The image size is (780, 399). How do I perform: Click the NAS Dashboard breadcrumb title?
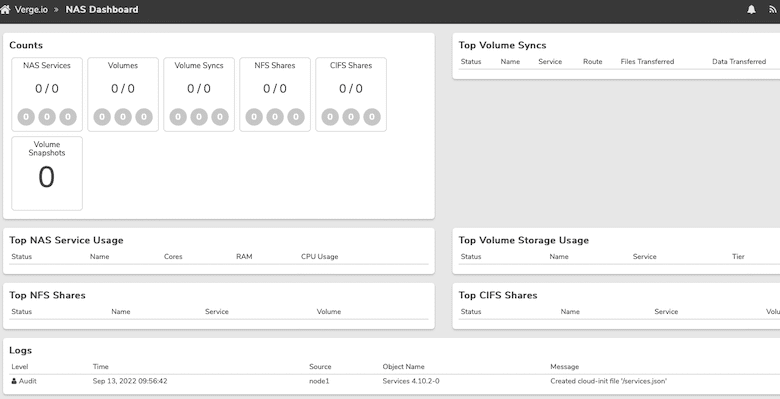102,9
